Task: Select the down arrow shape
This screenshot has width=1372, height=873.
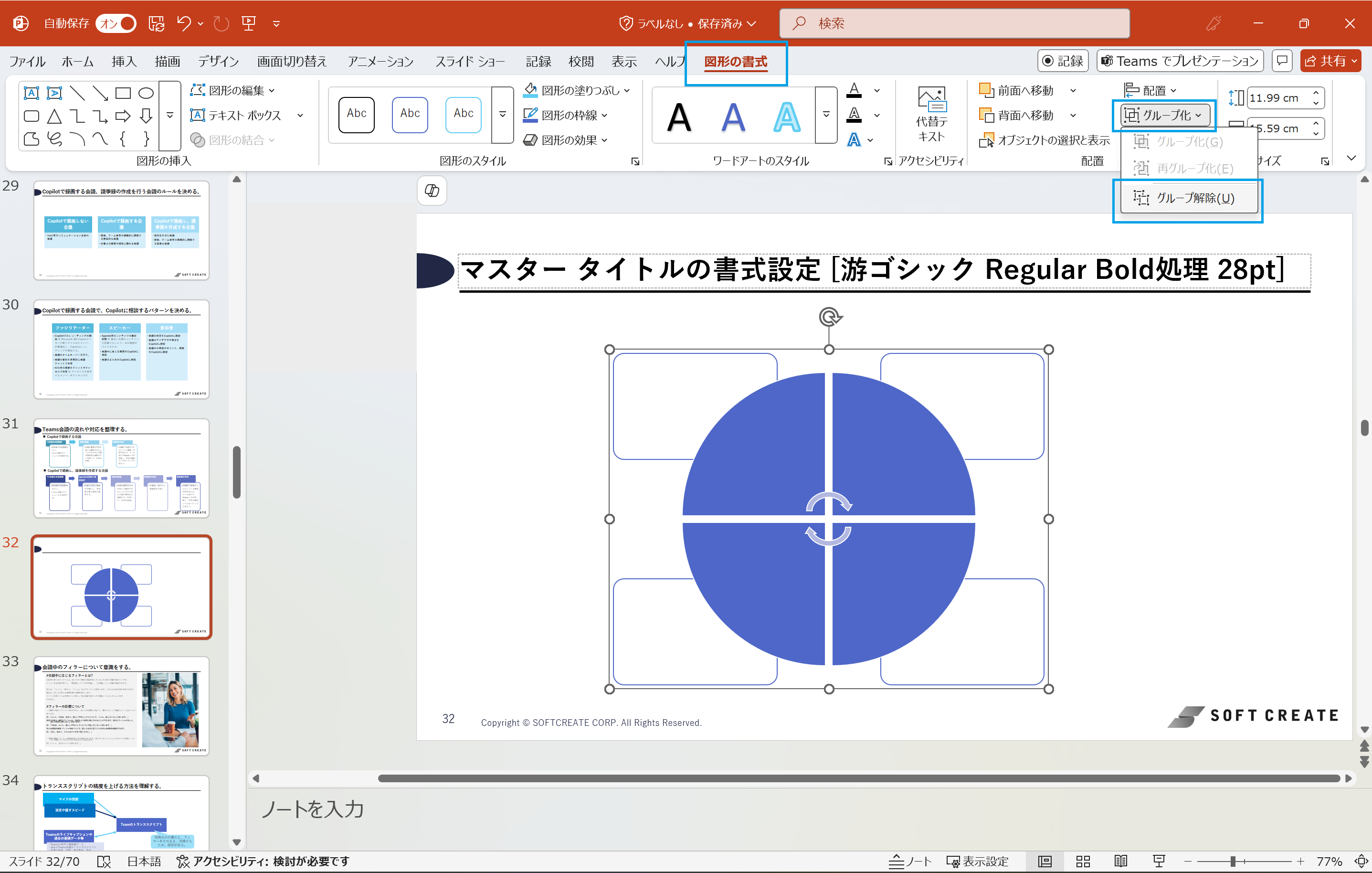Action: click(146, 116)
